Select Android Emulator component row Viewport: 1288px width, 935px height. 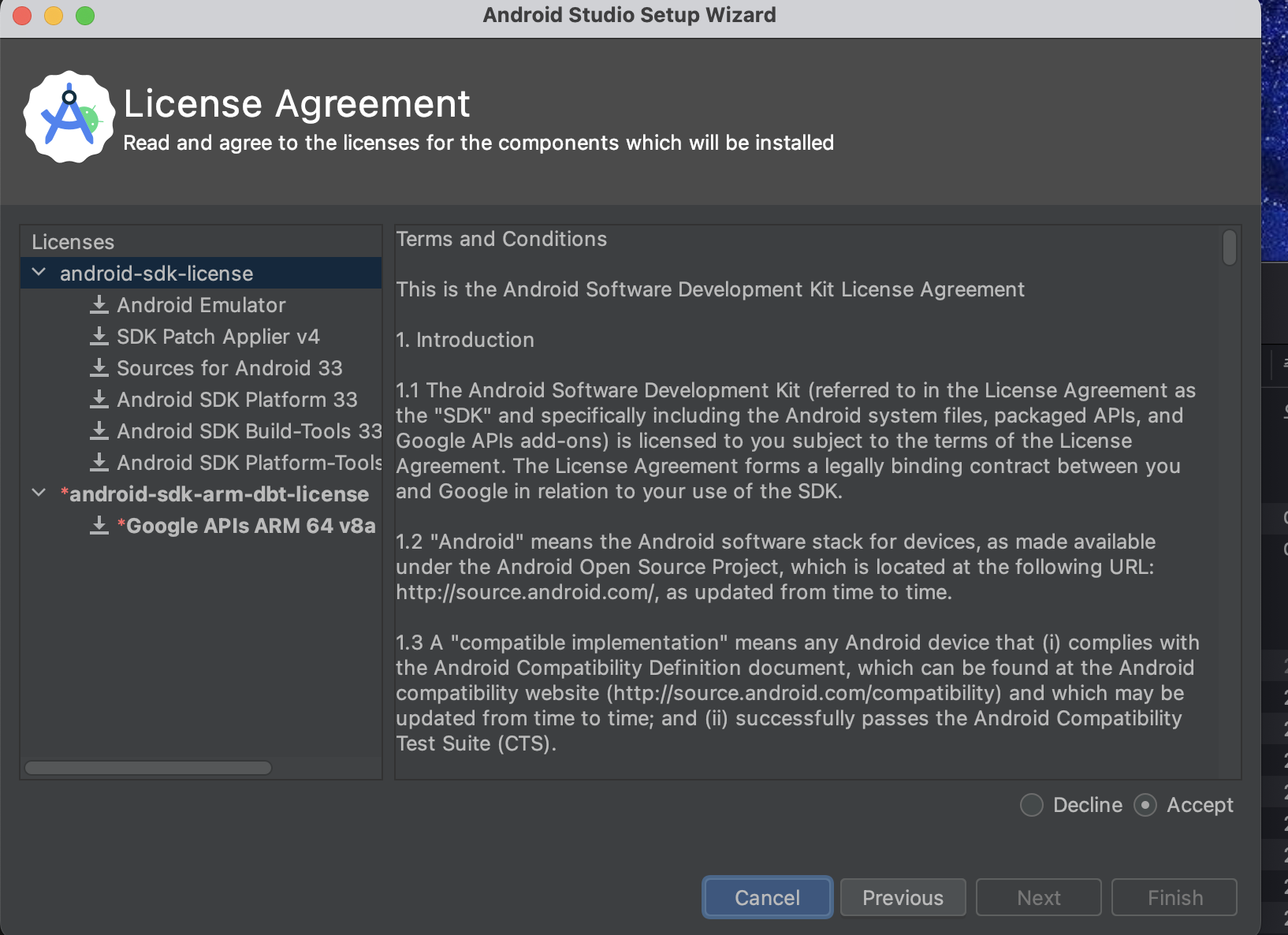[201, 305]
